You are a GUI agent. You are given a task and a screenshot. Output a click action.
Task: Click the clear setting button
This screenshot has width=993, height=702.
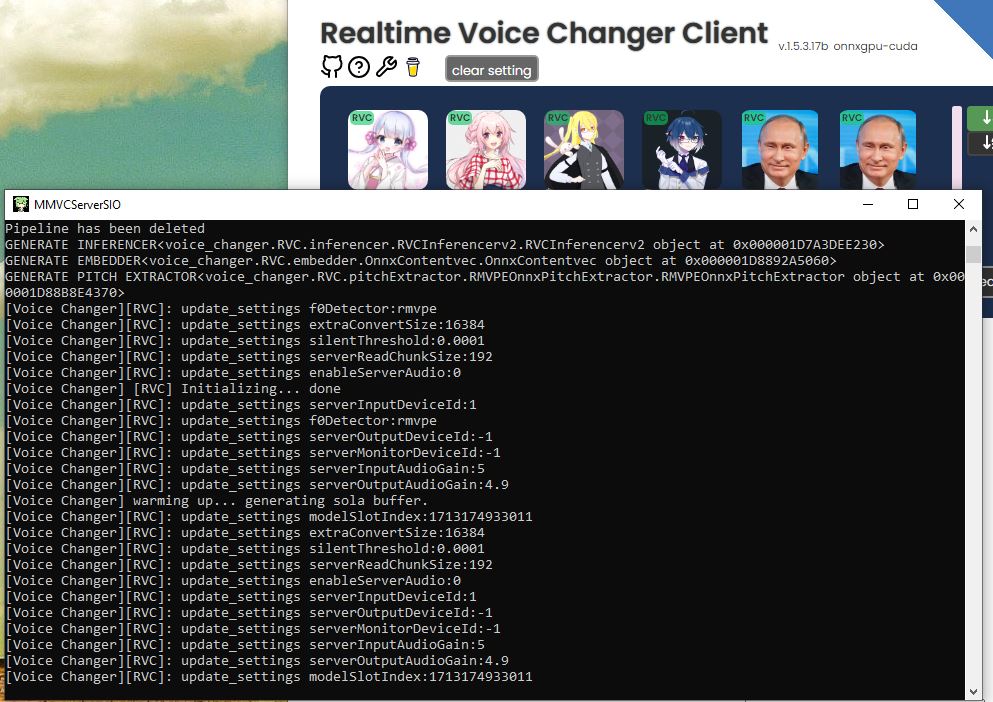point(491,69)
